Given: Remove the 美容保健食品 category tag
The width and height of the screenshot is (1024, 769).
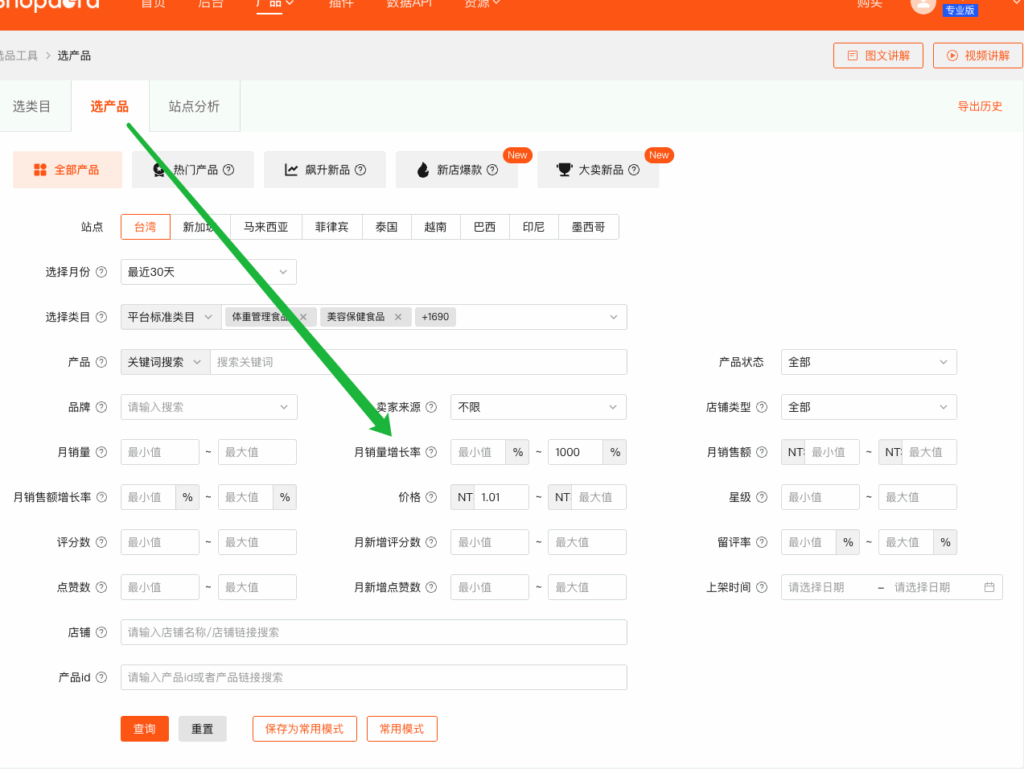Looking at the screenshot, I should [x=397, y=317].
